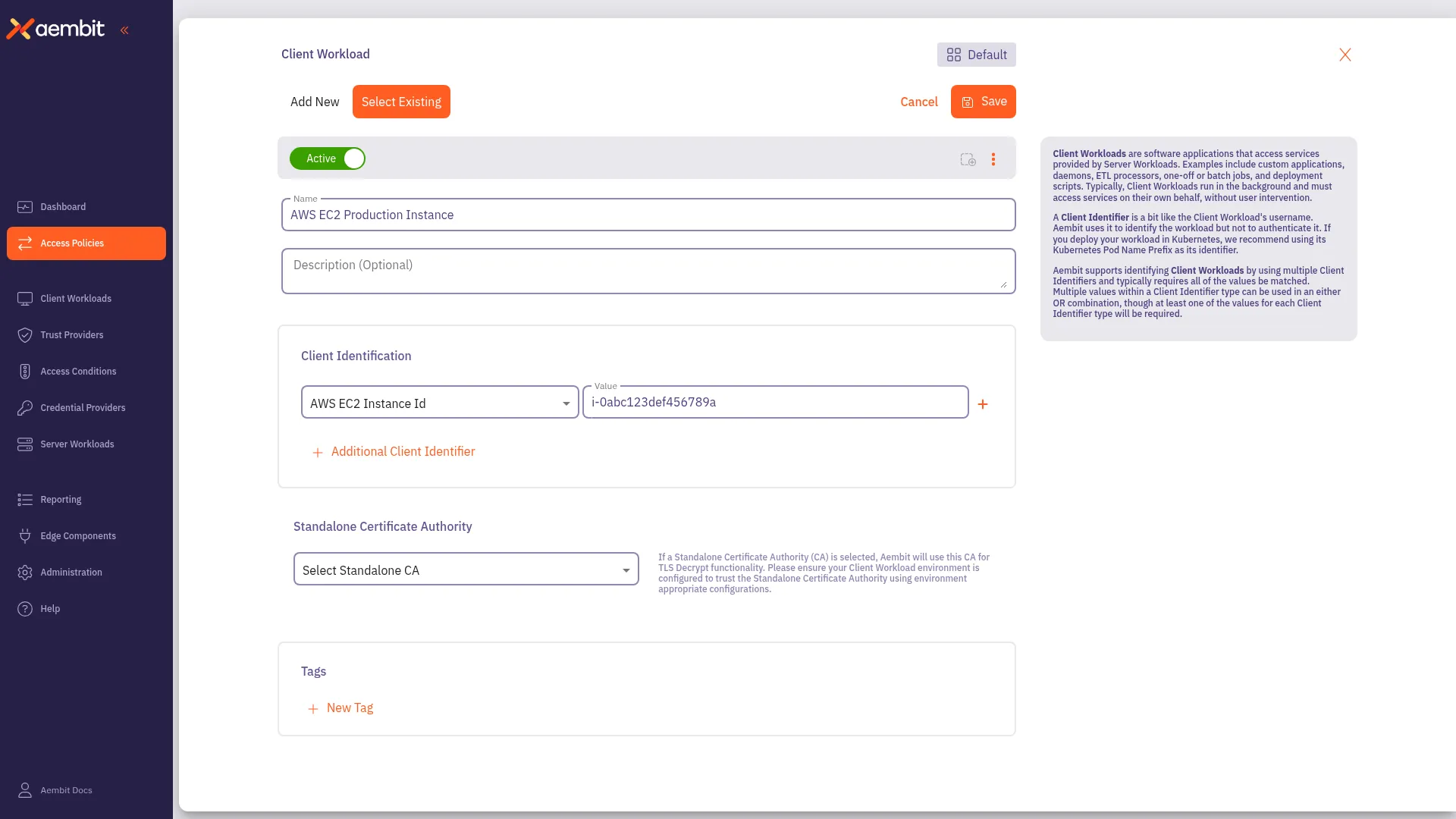This screenshot has height=819, width=1456.
Task: Open Client Workloads page
Action: click(x=86, y=299)
